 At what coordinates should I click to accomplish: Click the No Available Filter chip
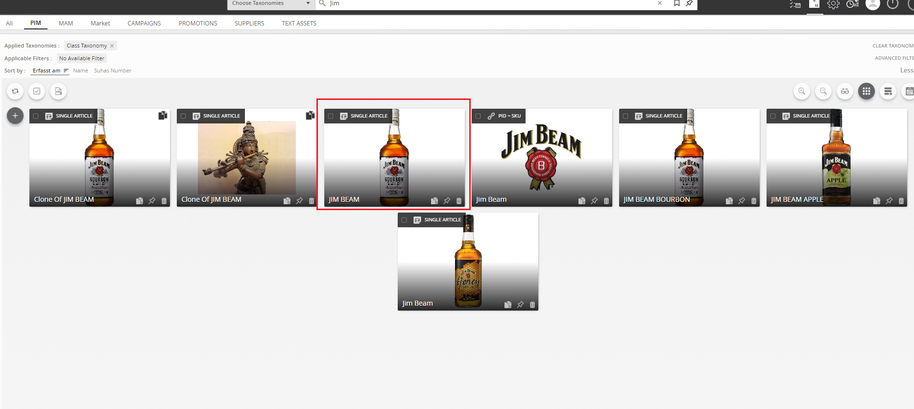(82, 58)
